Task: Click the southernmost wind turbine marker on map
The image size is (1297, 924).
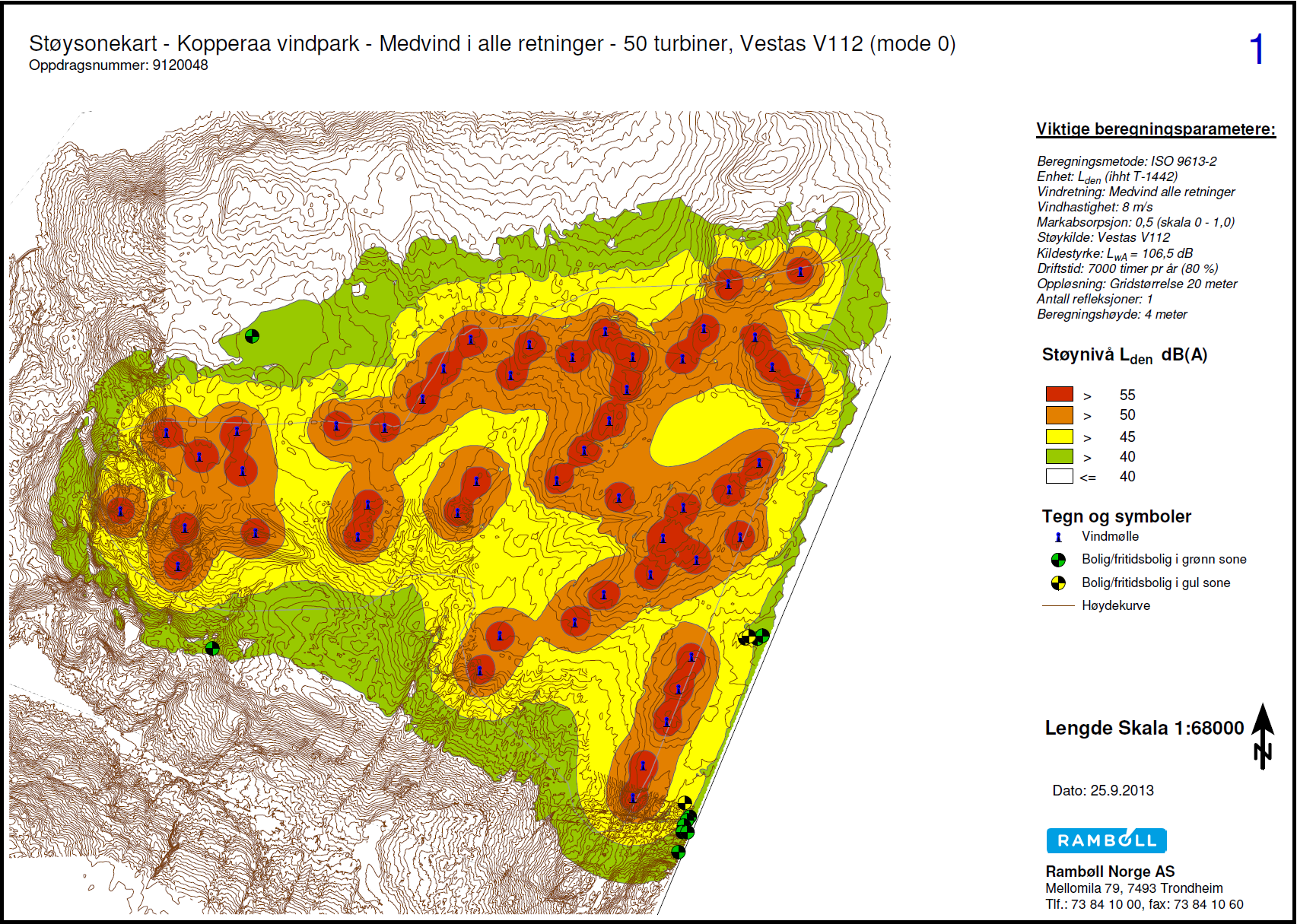Action: click(633, 798)
